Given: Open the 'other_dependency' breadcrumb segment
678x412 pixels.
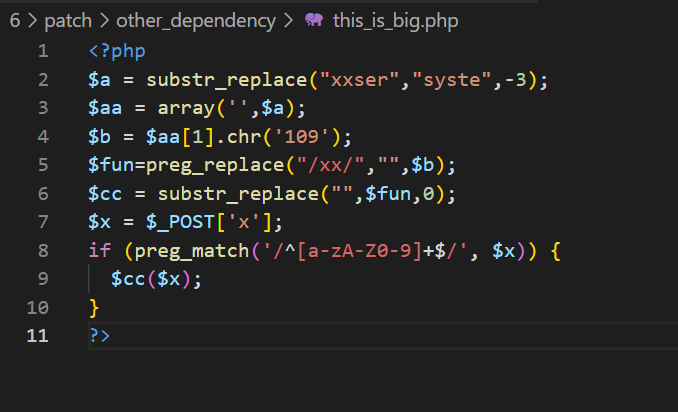Looking at the screenshot, I should pos(196,21).
